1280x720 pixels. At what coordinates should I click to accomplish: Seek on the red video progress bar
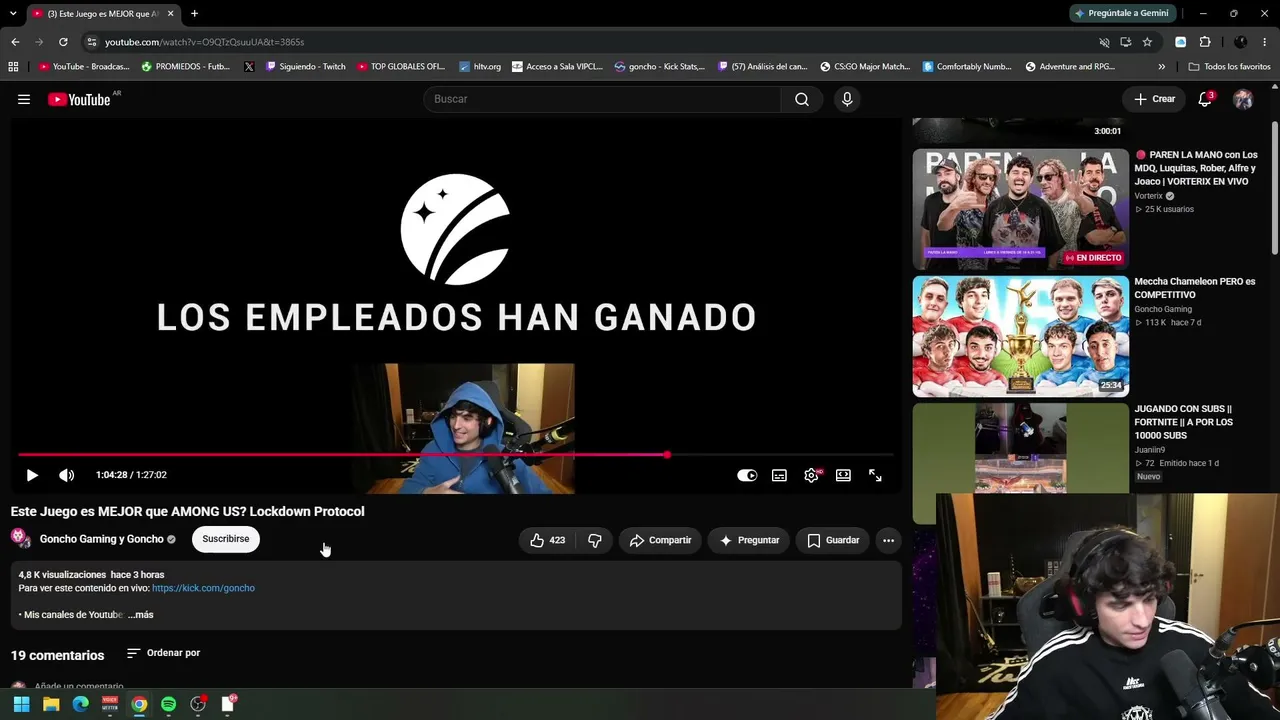(x=456, y=455)
